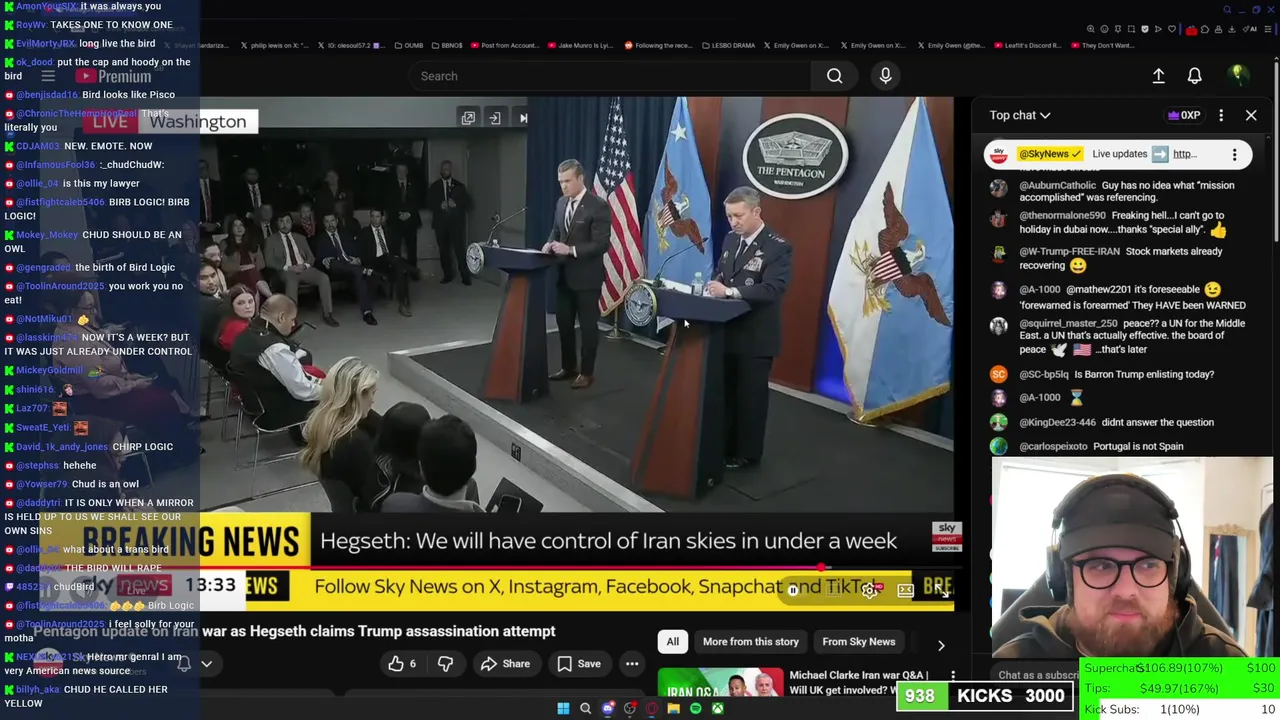Click browser toolbar shield ad-blocker icon
Viewport: 1280px width, 720px height.
coord(1145,29)
